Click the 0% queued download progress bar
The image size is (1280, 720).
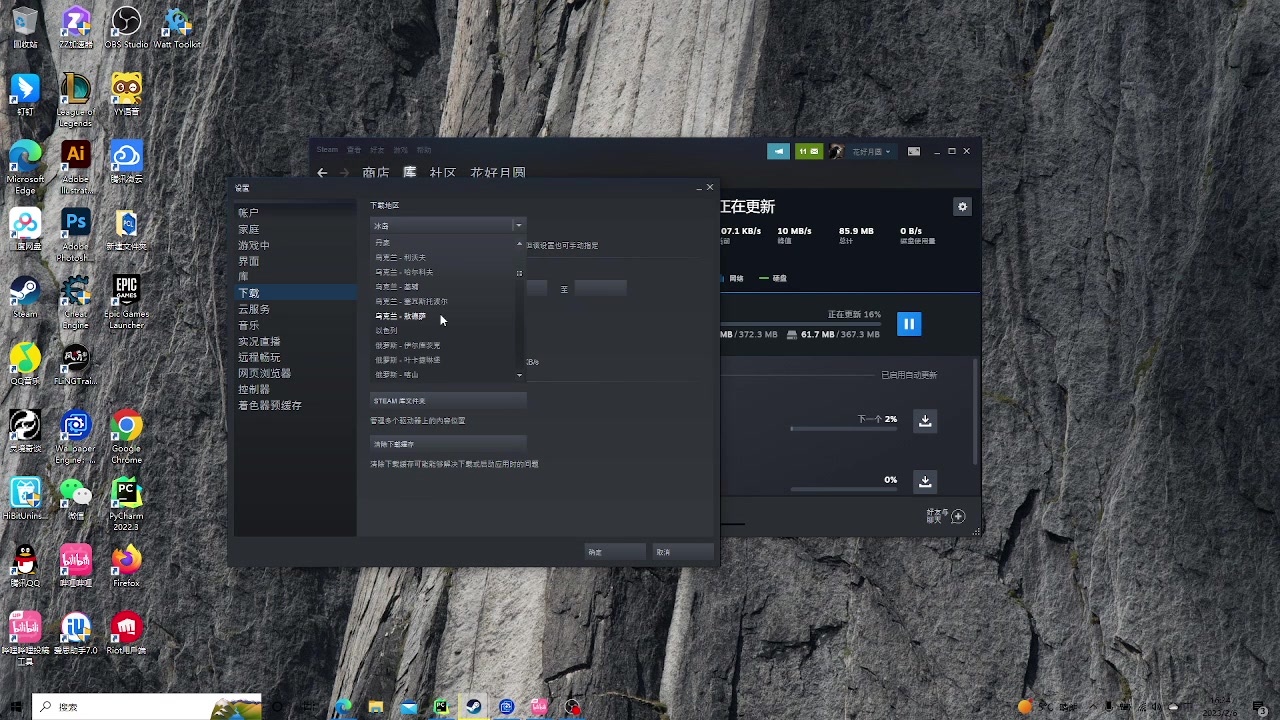(844, 490)
